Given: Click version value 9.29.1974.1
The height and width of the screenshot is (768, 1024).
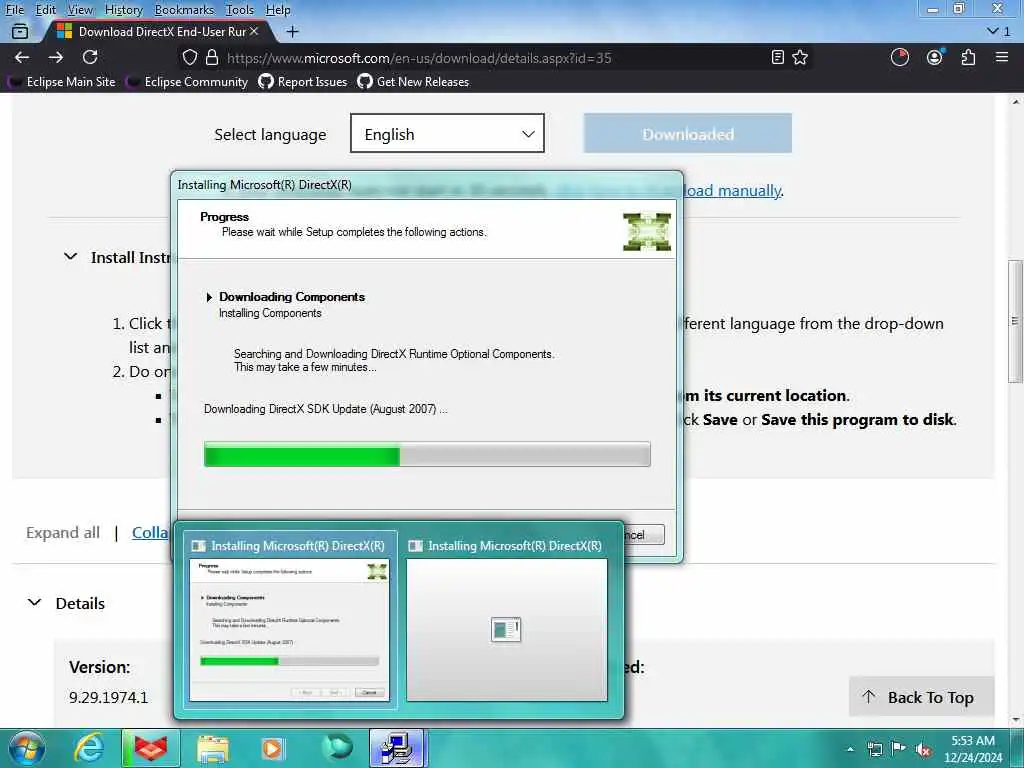Looking at the screenshot, I should (108, 697).
